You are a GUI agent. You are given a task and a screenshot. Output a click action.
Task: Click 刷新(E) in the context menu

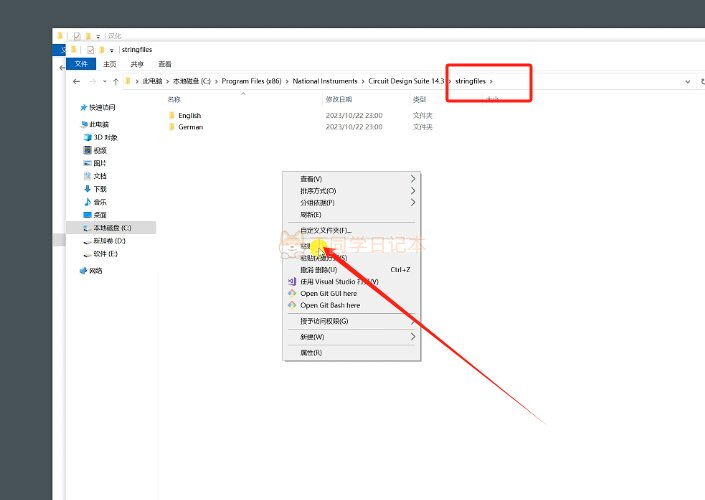pos(311,214)
